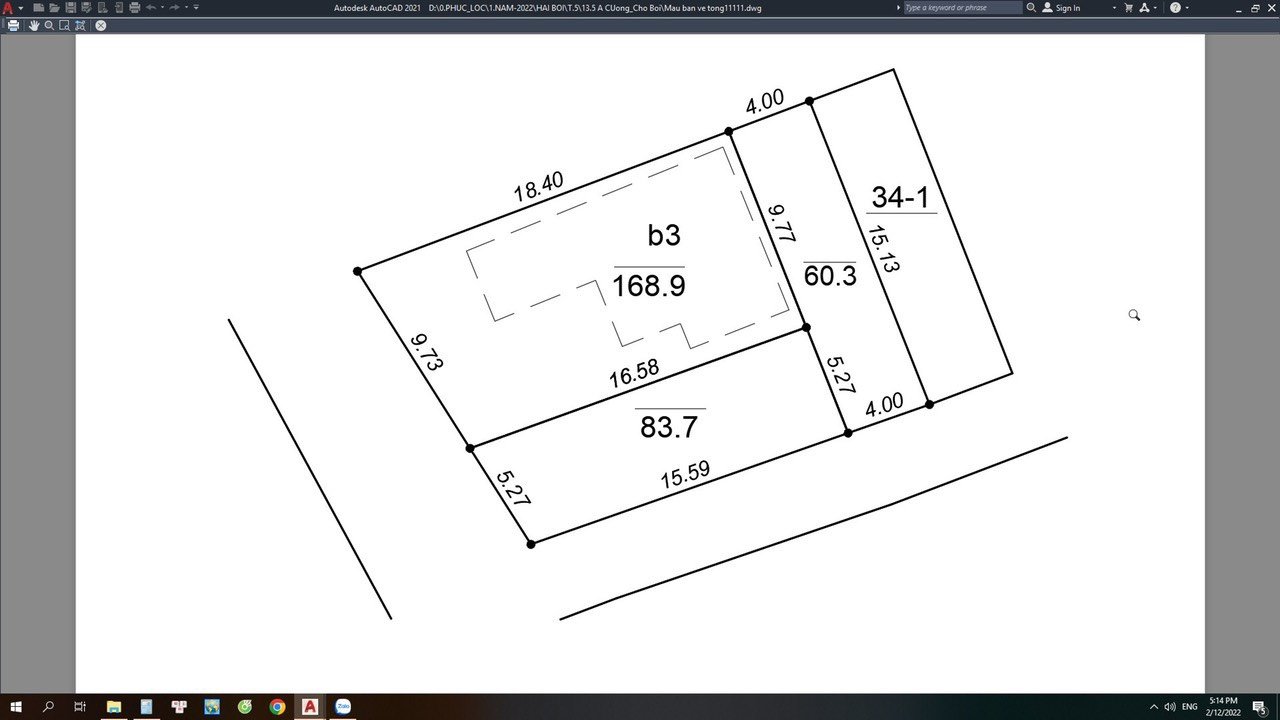Viewport: 1280px width, 720px height.
Task: Click the Save As icon
Action: tap(86, 8)
